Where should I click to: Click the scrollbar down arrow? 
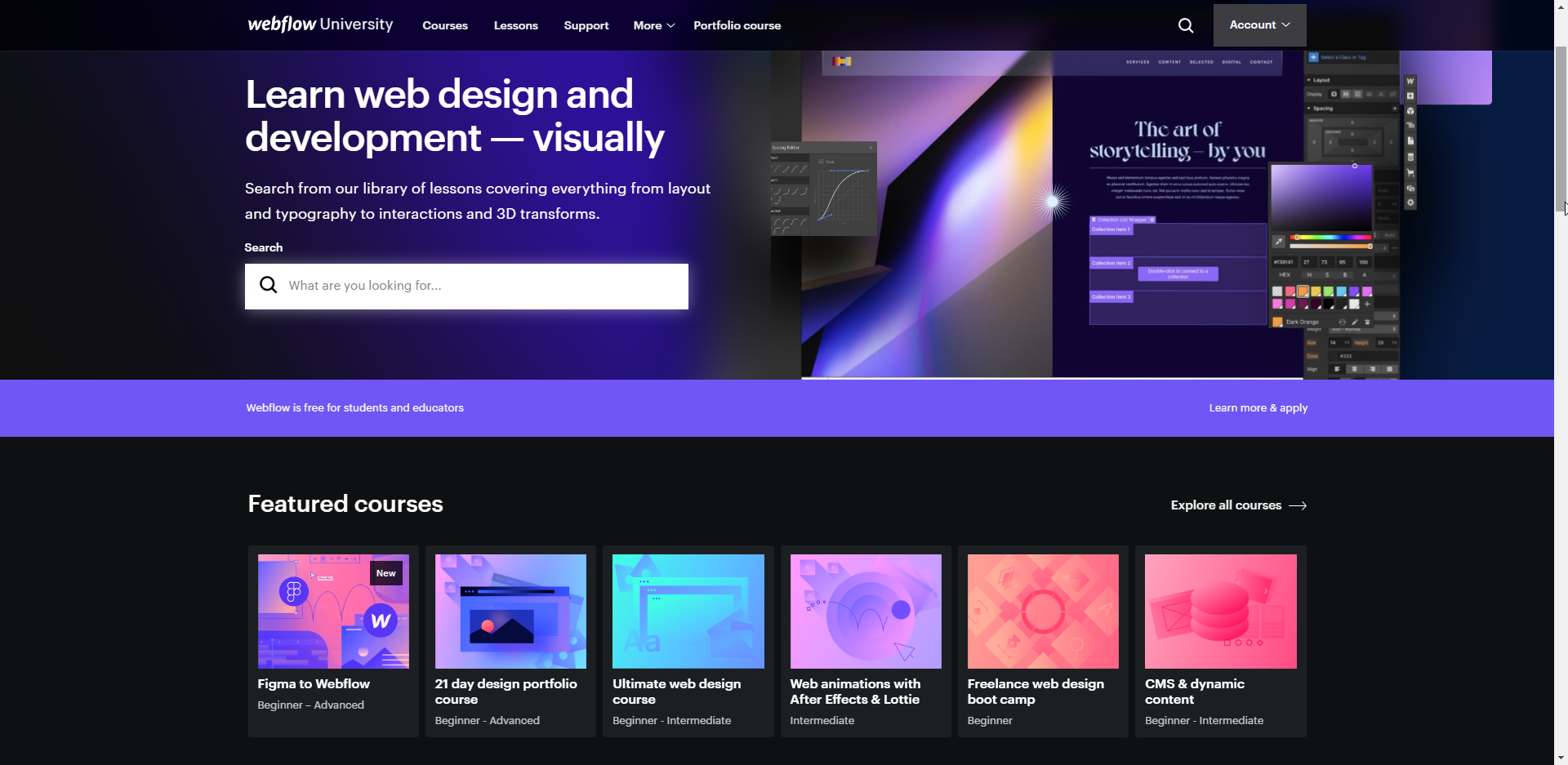click(x=1561, y=758)
